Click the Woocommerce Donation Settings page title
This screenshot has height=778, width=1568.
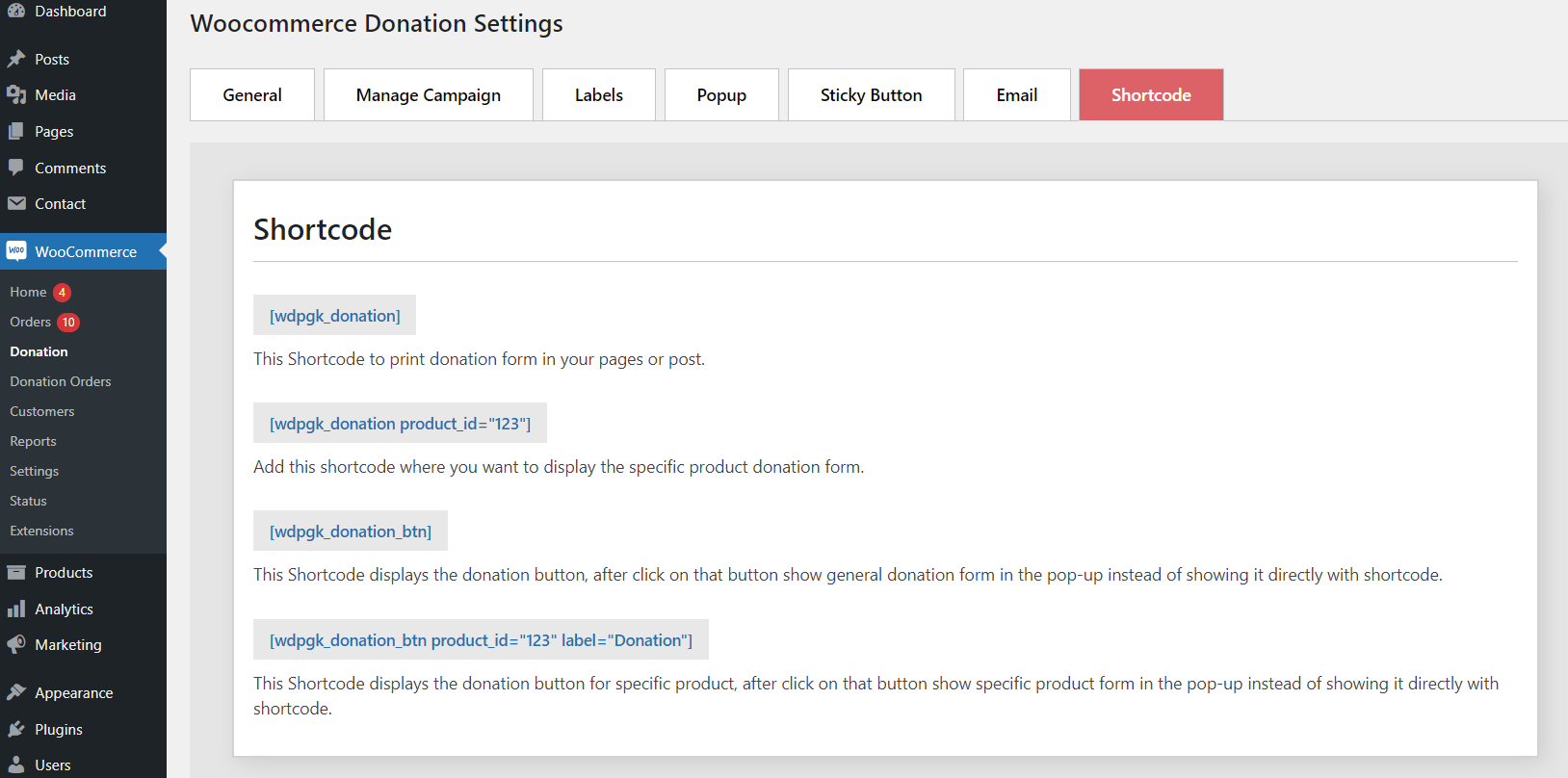tap(377, 23)
